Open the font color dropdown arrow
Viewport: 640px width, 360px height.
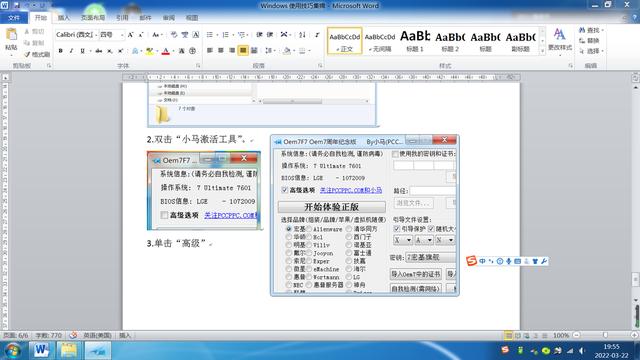[x=173, y=51]
